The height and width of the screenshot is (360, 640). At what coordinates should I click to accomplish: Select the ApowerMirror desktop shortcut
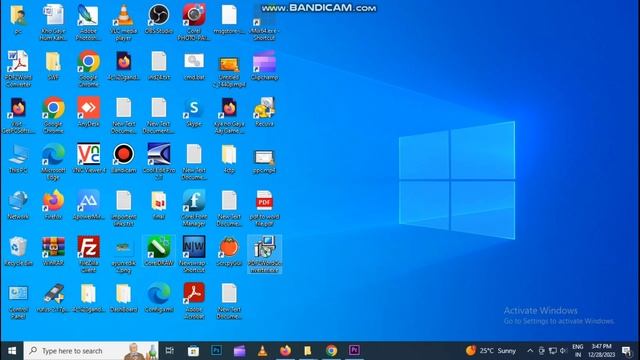88,205
